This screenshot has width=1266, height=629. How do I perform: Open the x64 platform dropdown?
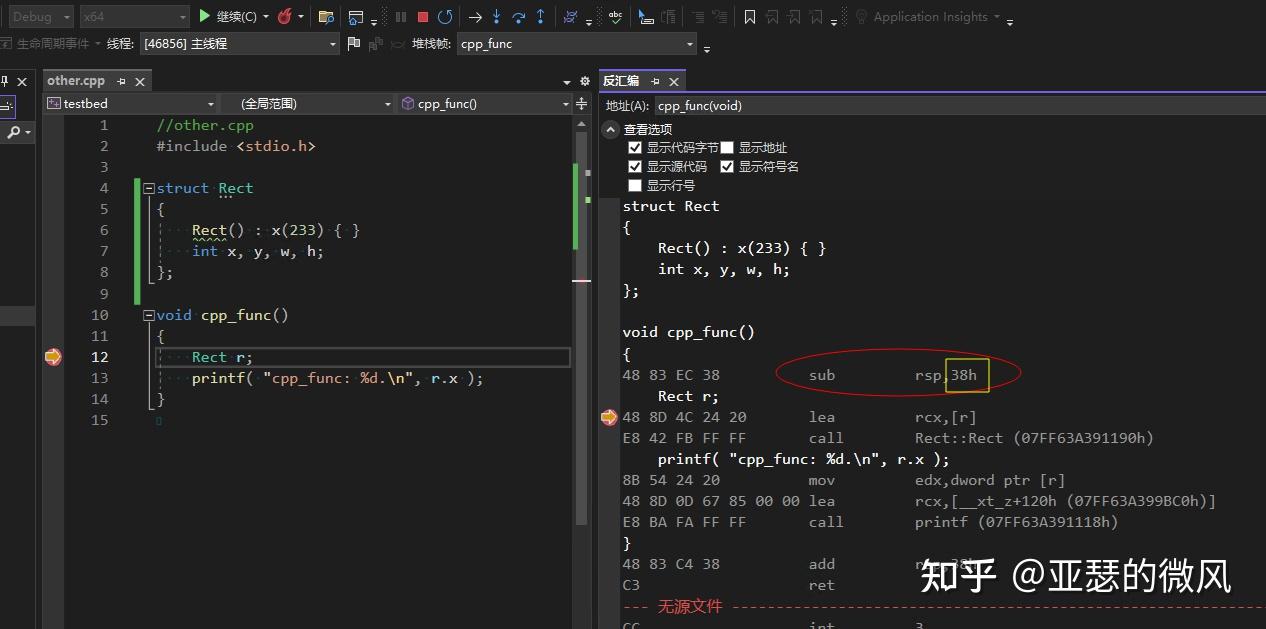183,16
